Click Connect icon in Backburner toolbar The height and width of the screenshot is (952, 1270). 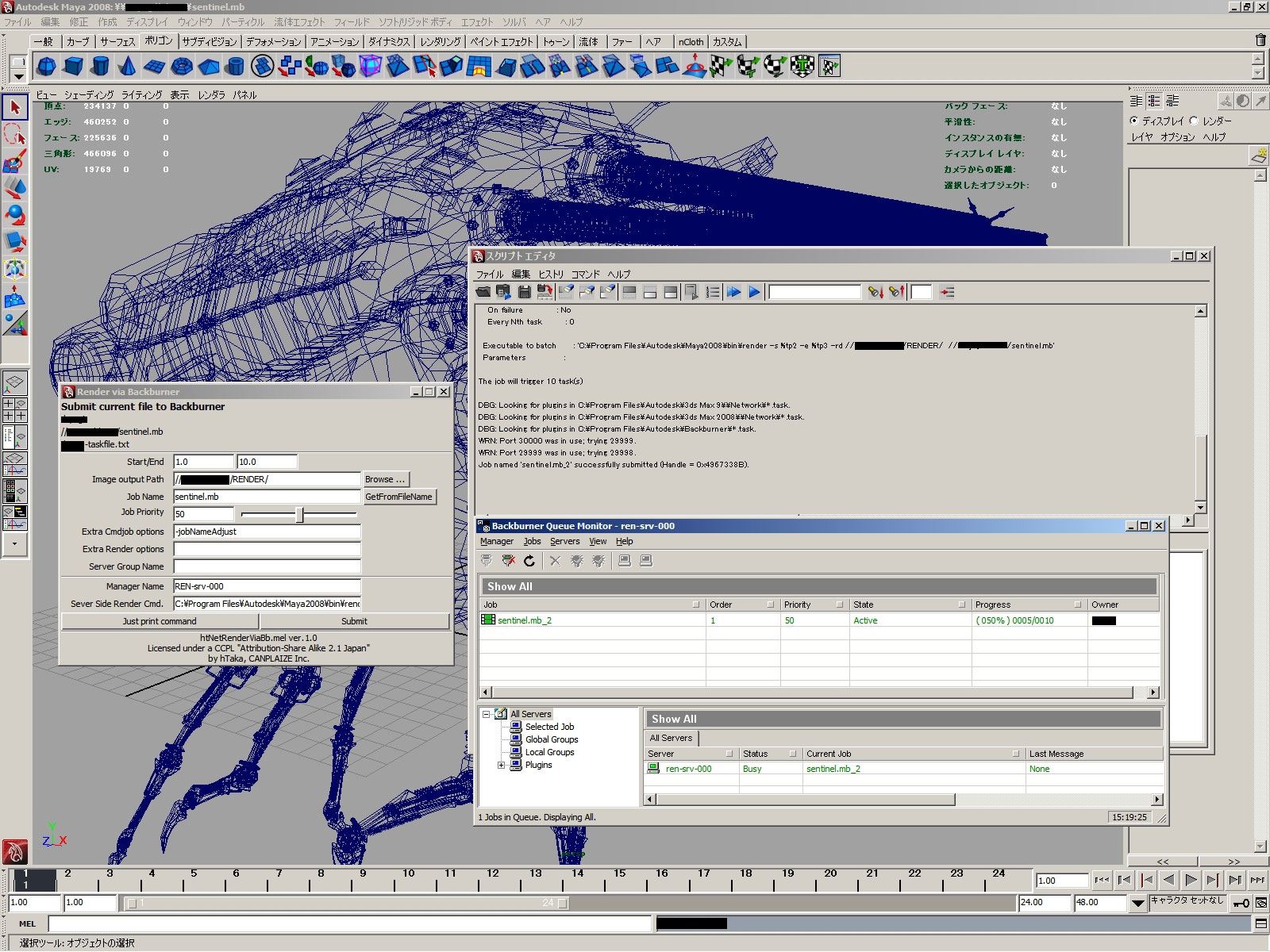point(487,561)
